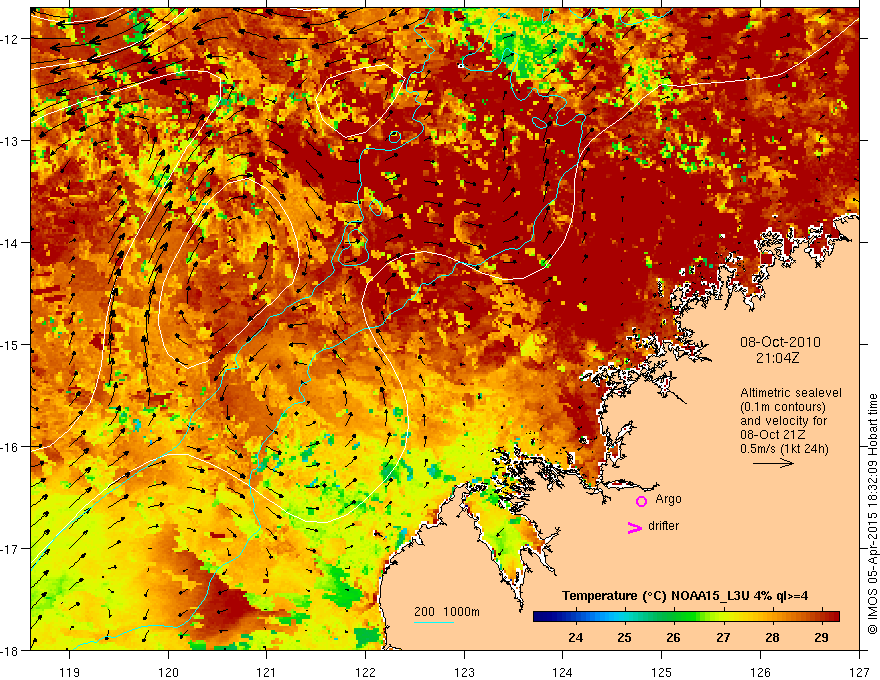The width and height of the screenshot is (880, 680).
Task: Click the longitude axis label 124
Action: click(563, 672)
